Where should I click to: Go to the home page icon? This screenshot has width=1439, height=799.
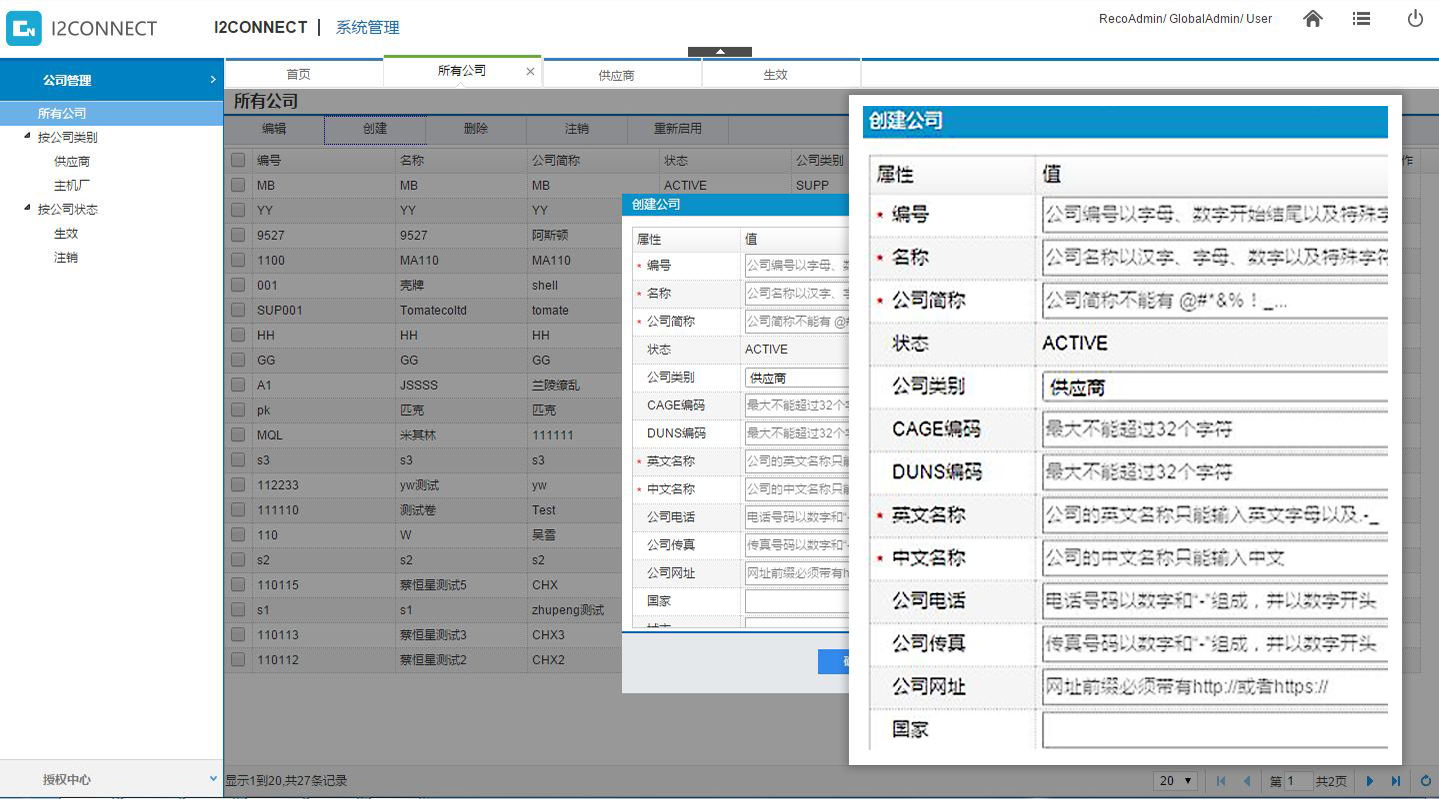tap(1313, 18)
